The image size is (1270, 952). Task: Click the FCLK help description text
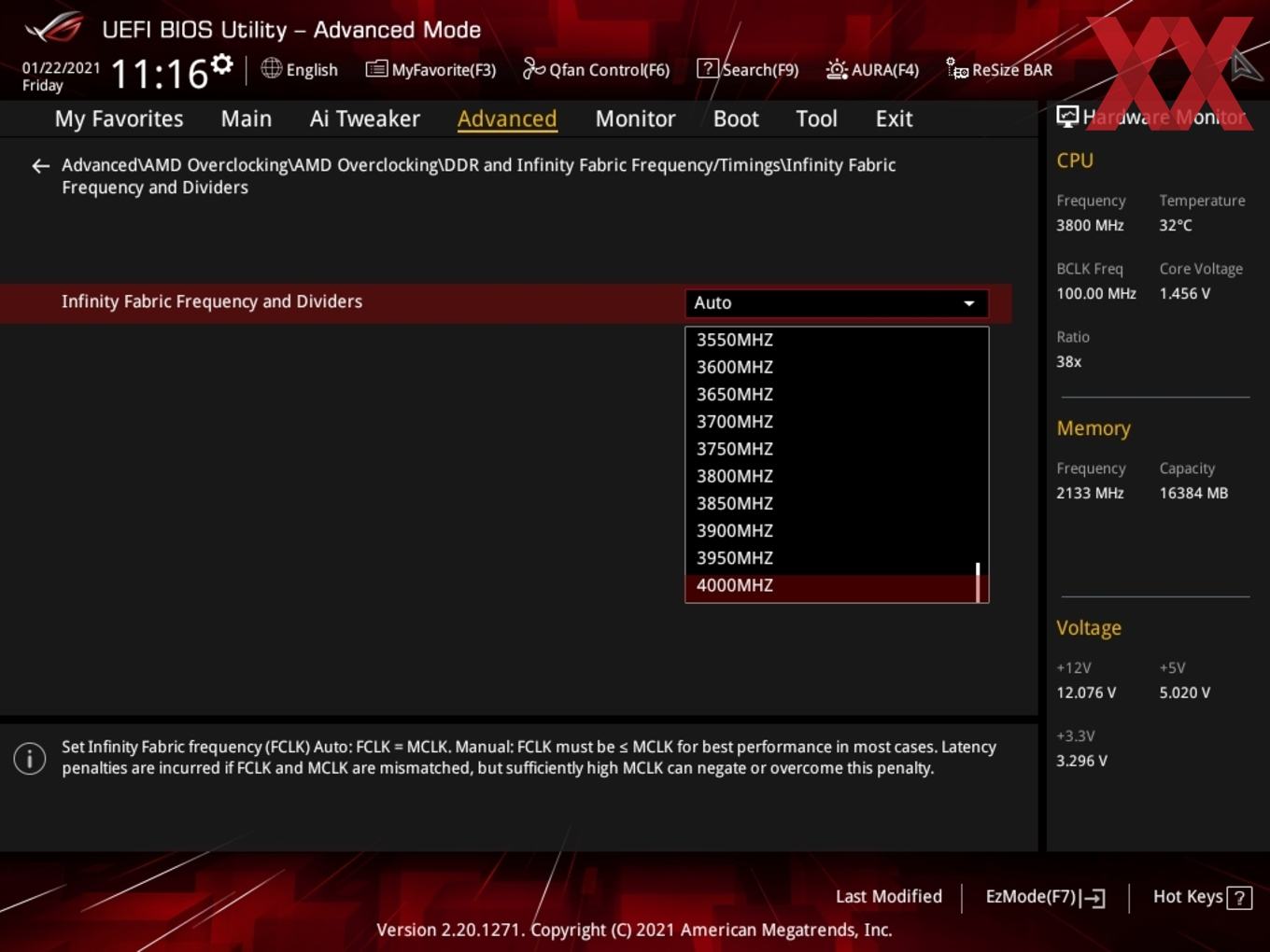point(529,757)
